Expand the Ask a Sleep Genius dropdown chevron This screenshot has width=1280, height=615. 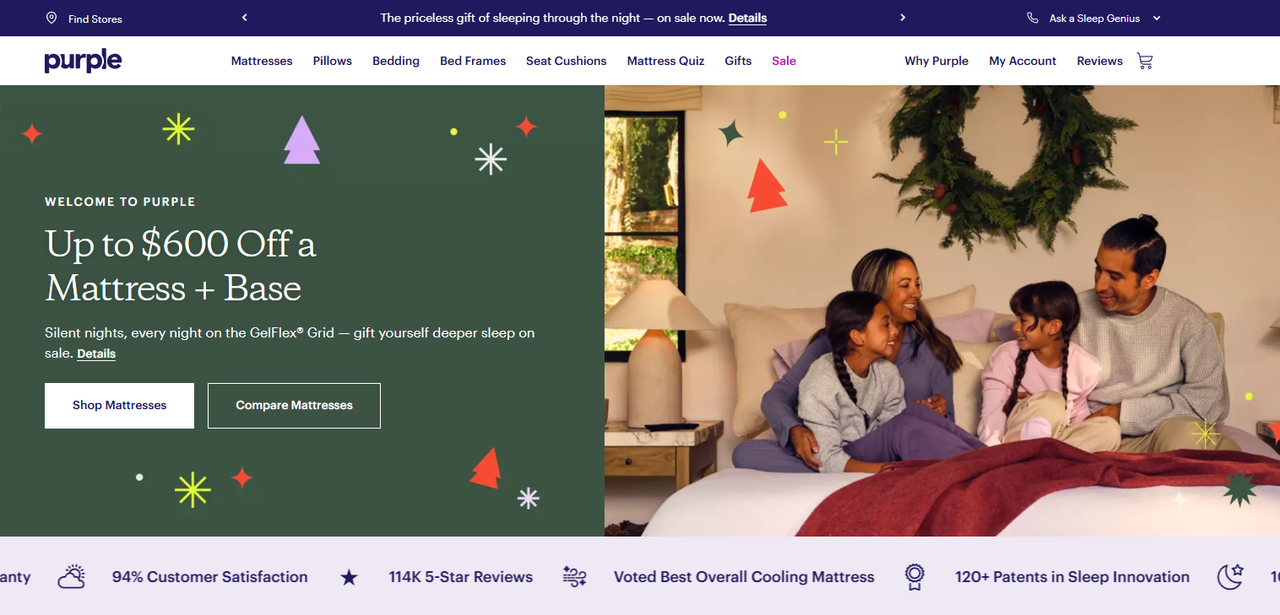point(1157,18)
